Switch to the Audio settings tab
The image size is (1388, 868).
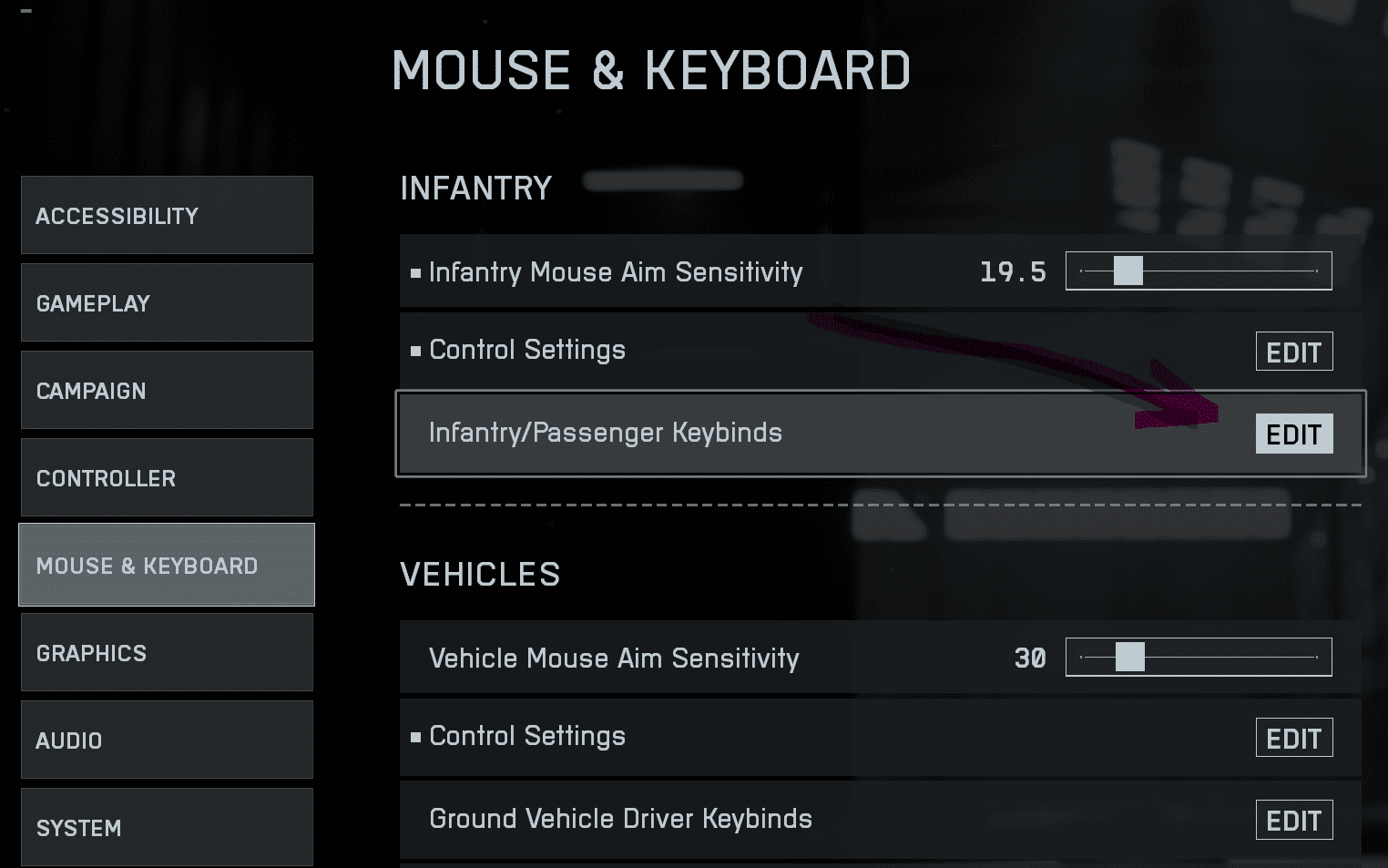[x=167, y=740]
